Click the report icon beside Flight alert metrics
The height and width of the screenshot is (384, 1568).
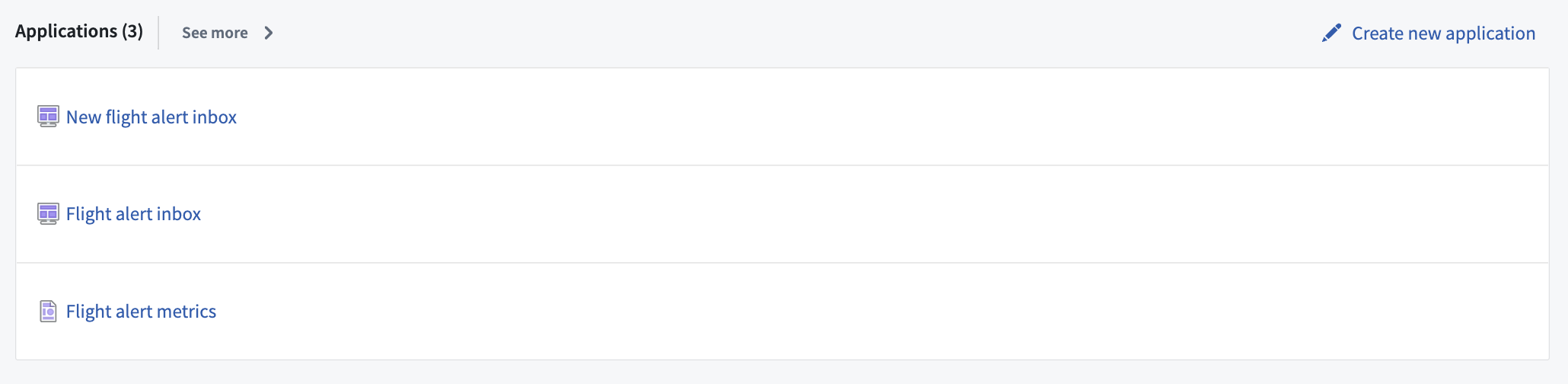click(48, 312)
